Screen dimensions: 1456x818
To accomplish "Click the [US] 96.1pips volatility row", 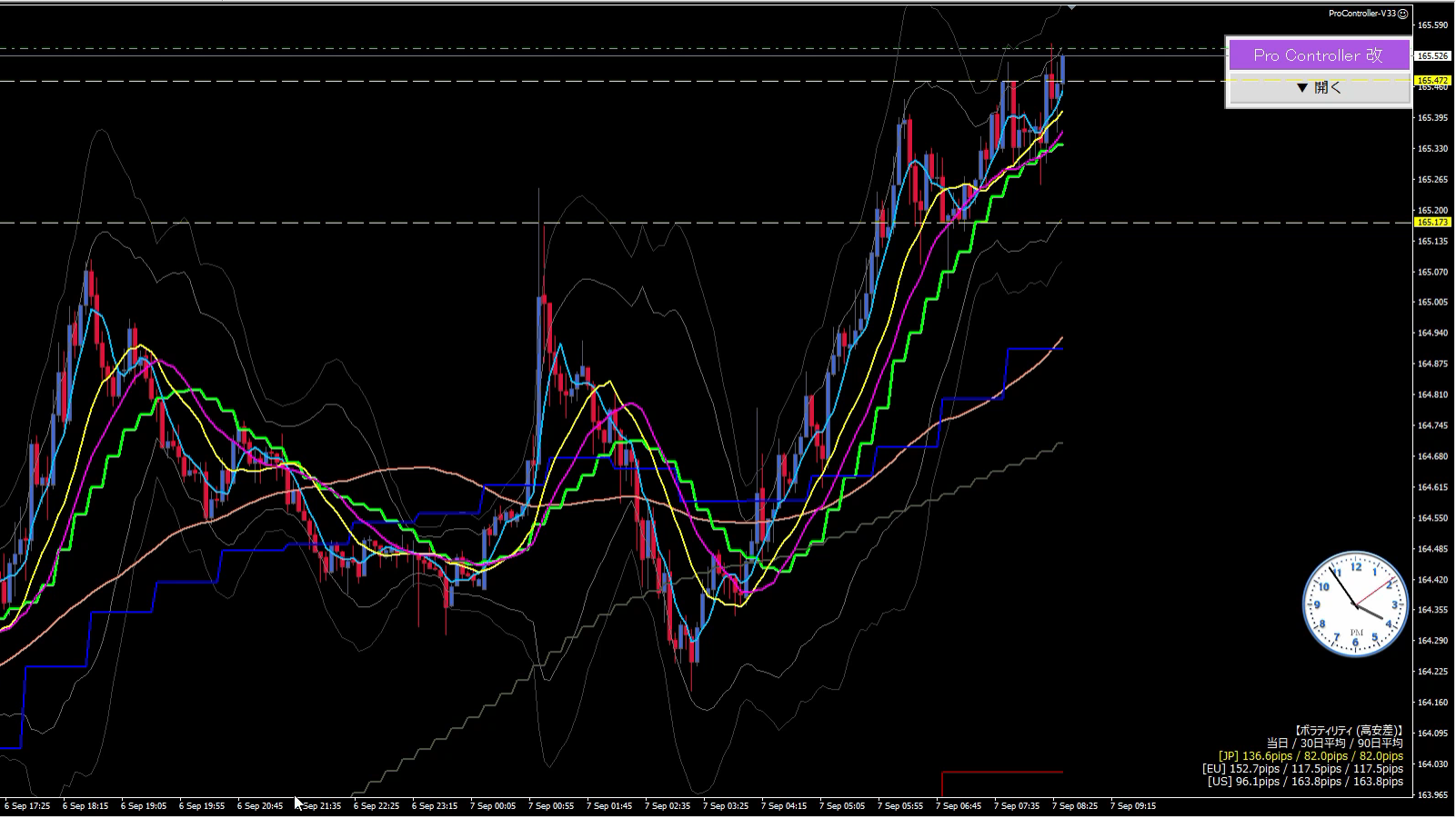I will (x=1305, y=782).
